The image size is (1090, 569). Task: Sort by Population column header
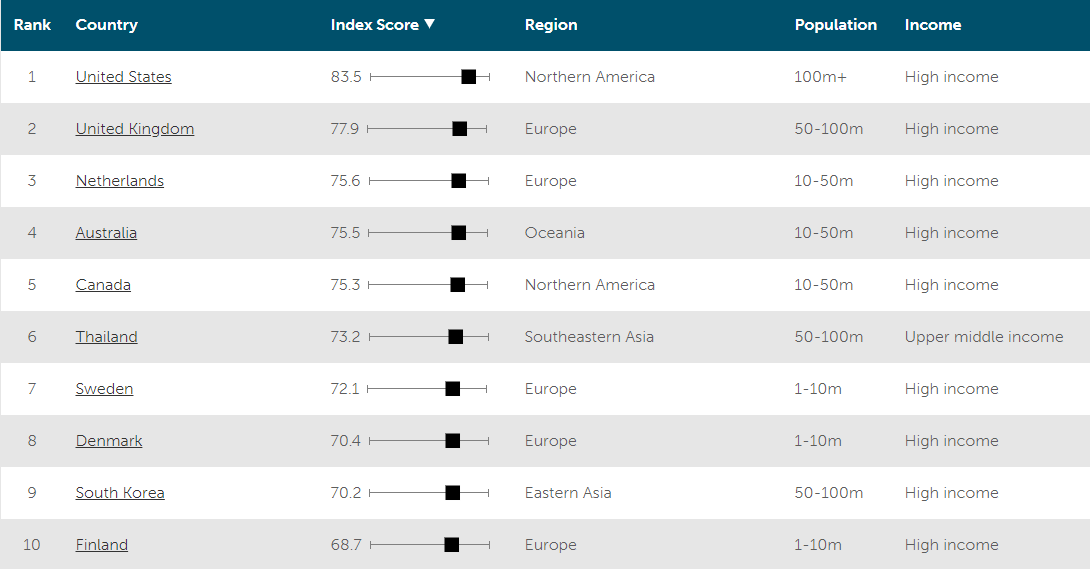[x=836, y=25]
